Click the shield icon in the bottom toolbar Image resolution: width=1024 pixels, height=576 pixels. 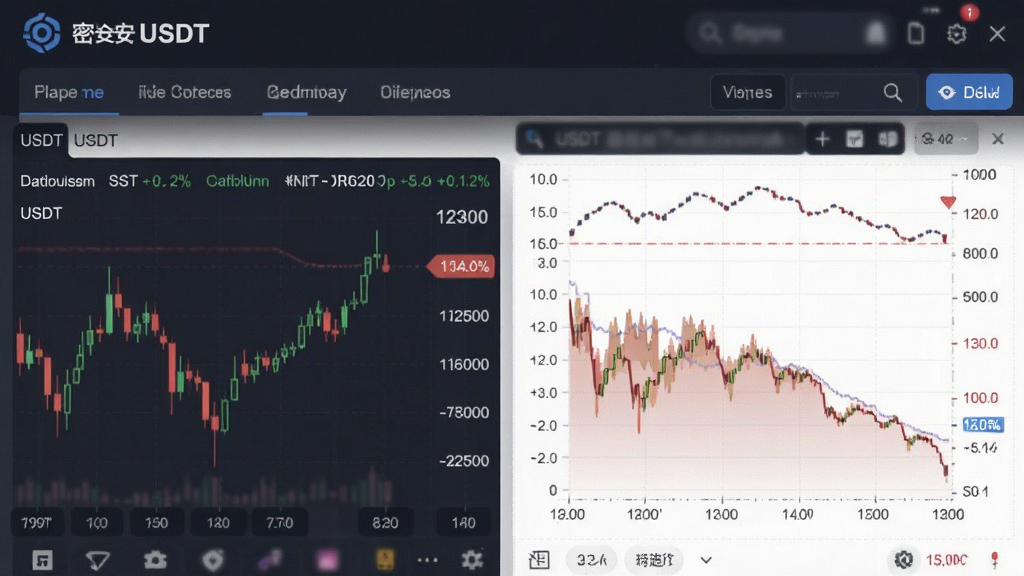[213, 560]
